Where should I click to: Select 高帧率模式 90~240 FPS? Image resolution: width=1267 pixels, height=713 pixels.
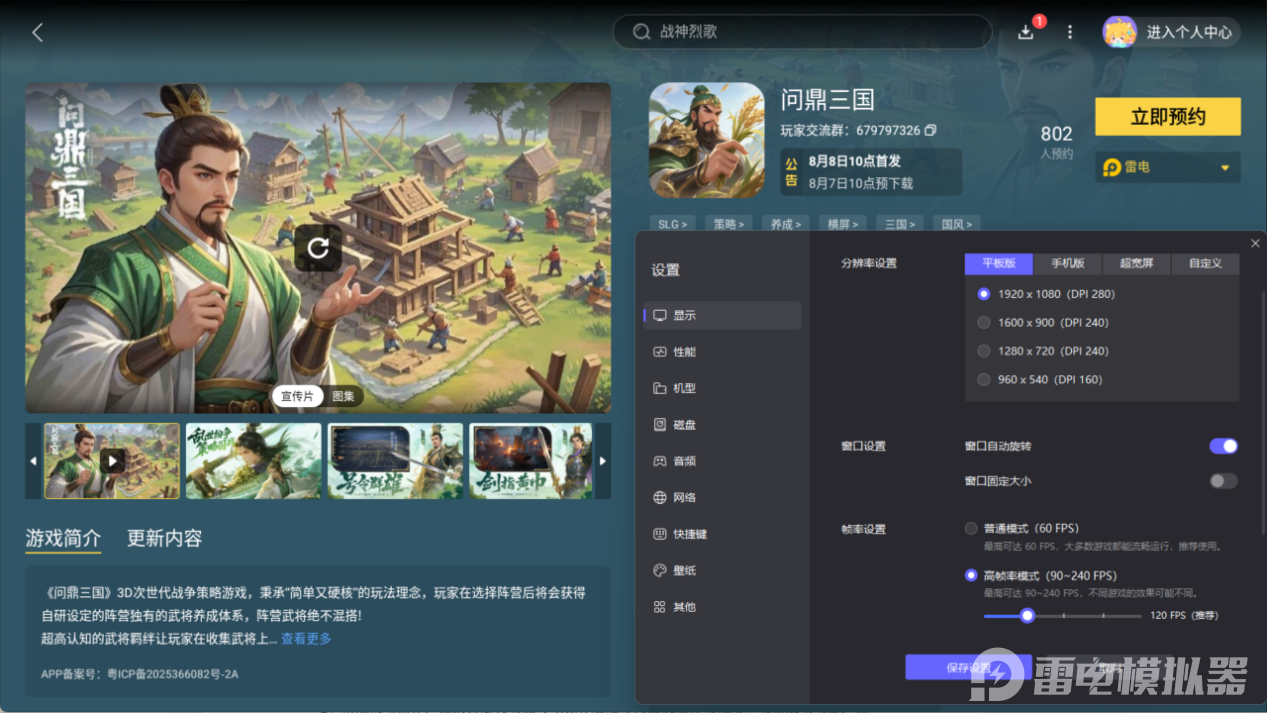[x=971, y=576]
